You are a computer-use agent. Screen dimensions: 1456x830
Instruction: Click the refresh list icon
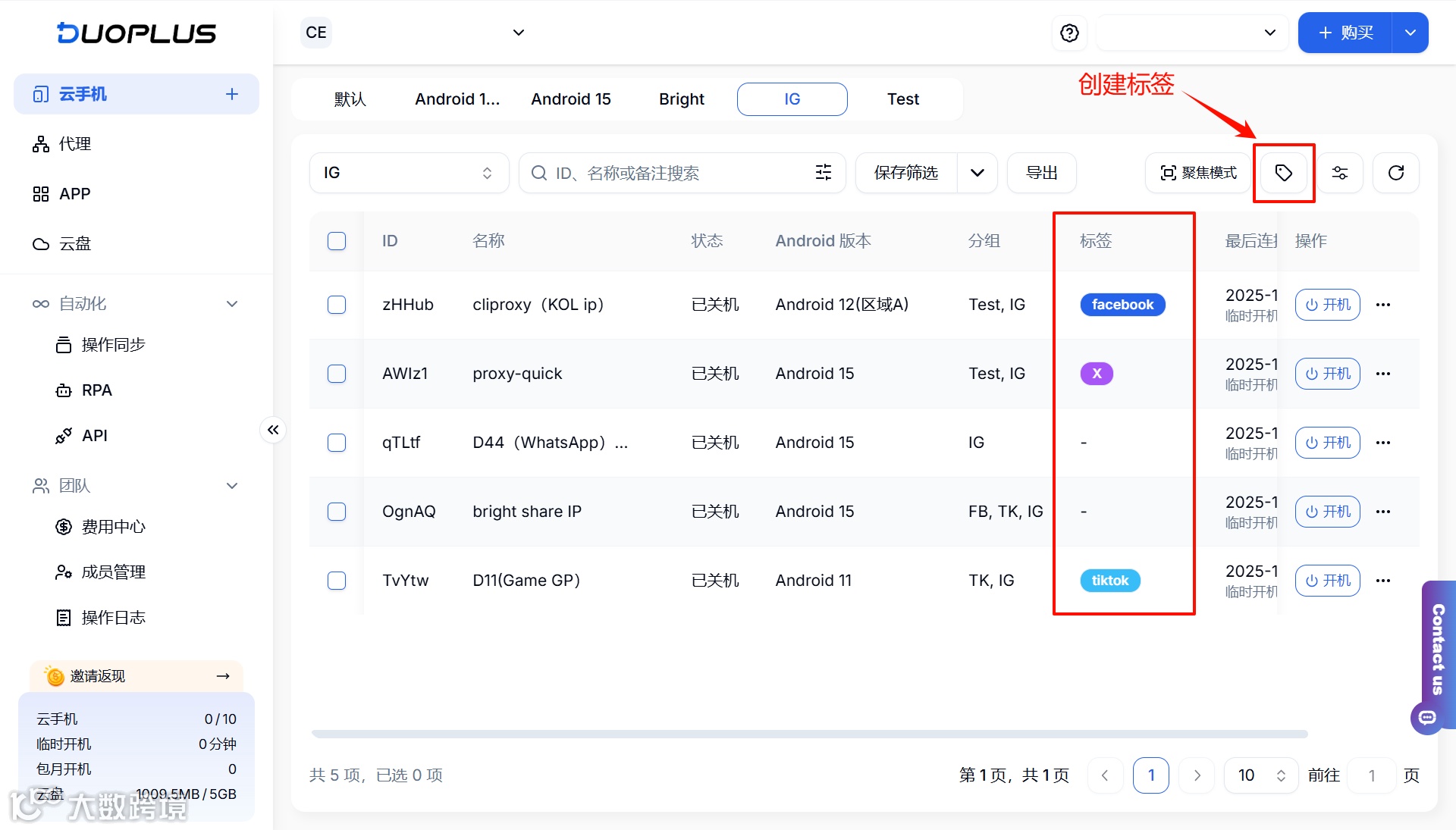pyautogui.click(x=1395, y=173)
